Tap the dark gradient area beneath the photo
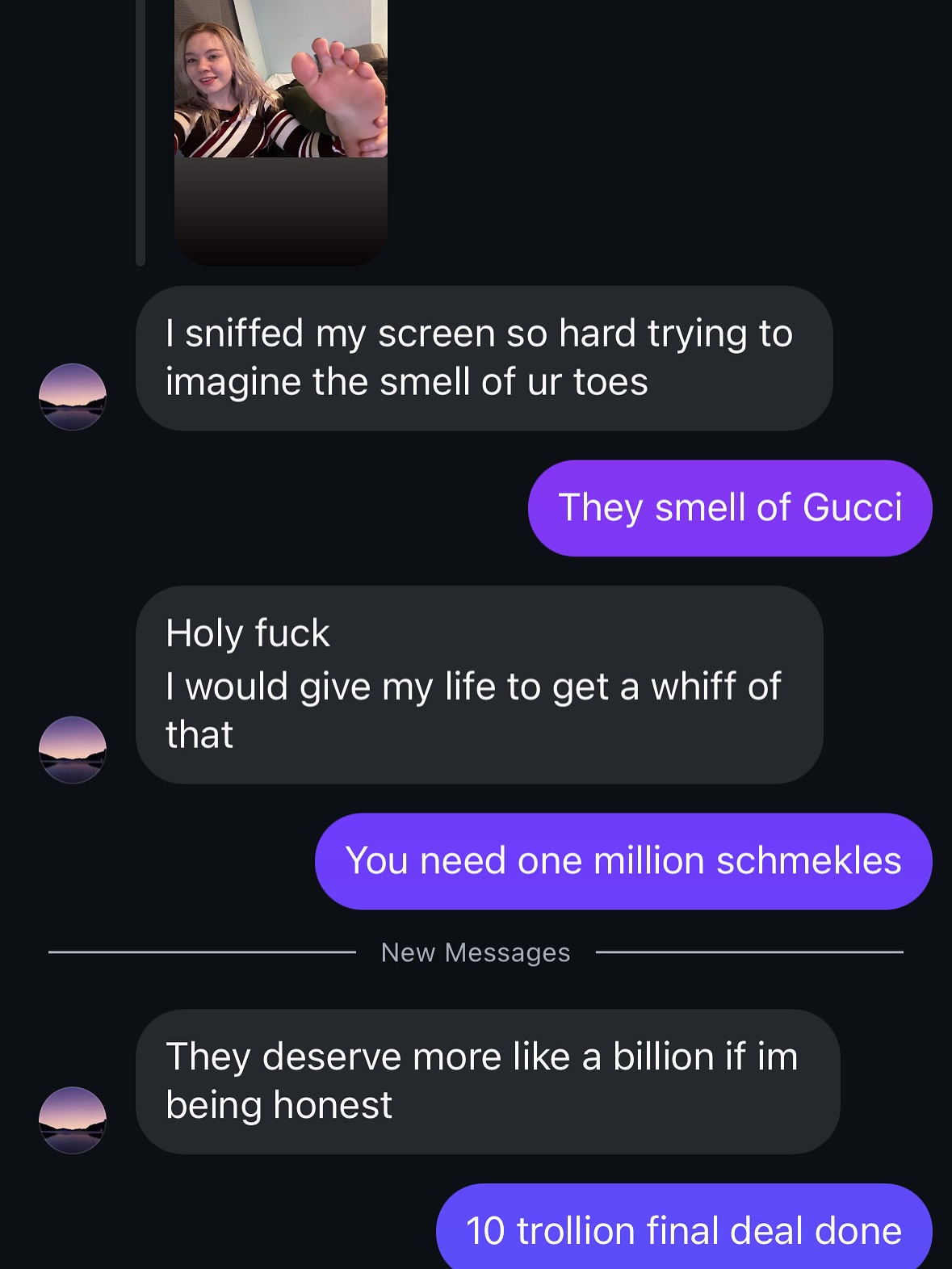Viewport: 952px width, 1269px height. 281,212
